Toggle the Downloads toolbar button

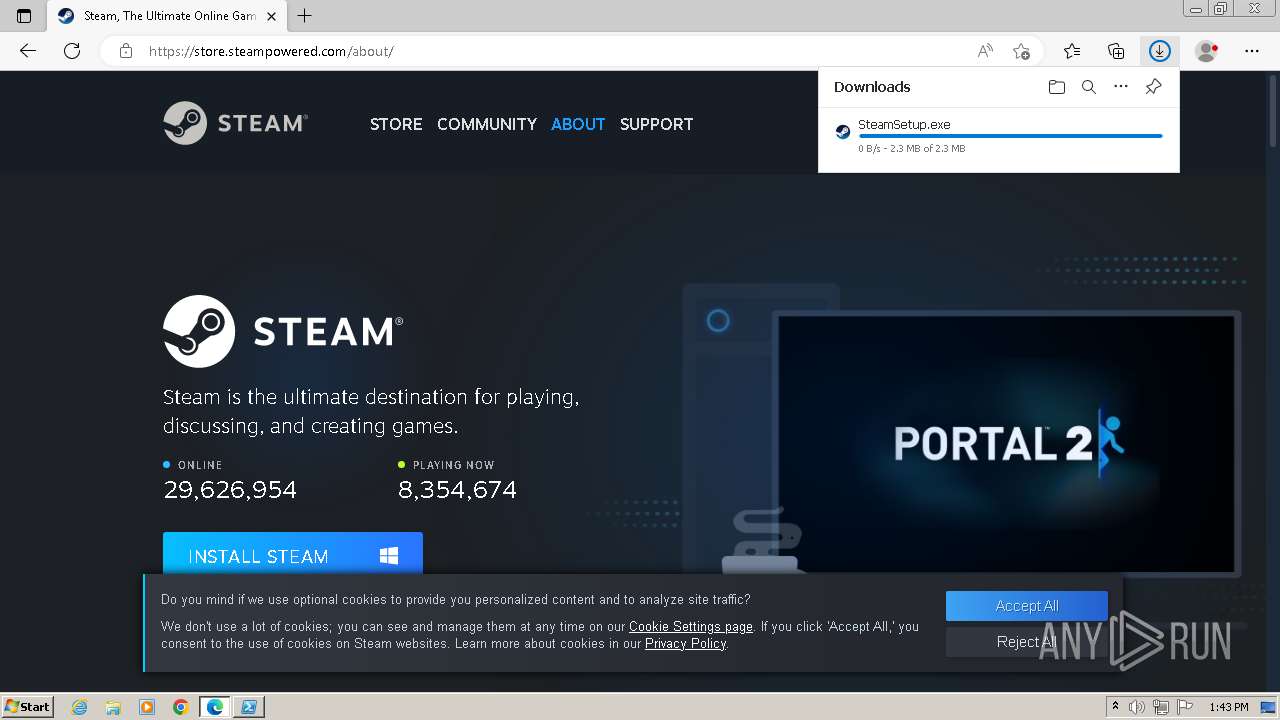1160,51
